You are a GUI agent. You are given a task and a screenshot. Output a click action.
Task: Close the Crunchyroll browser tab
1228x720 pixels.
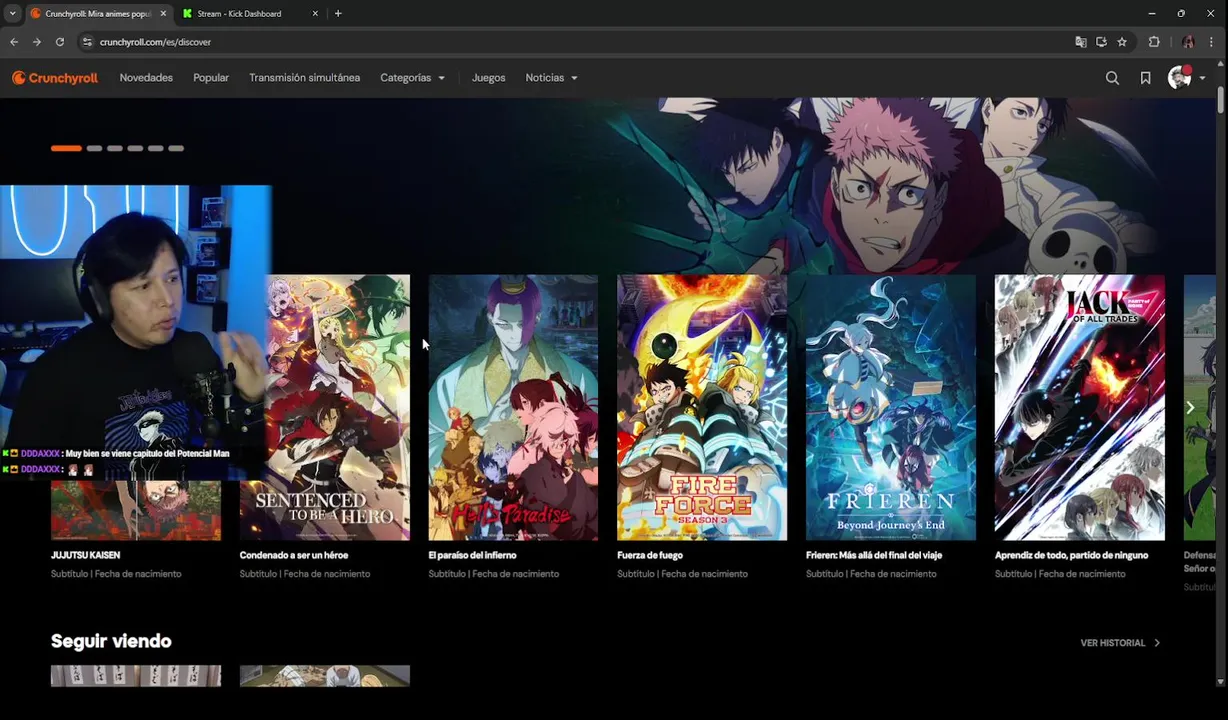pyautogui.click(x=163, y=14)
